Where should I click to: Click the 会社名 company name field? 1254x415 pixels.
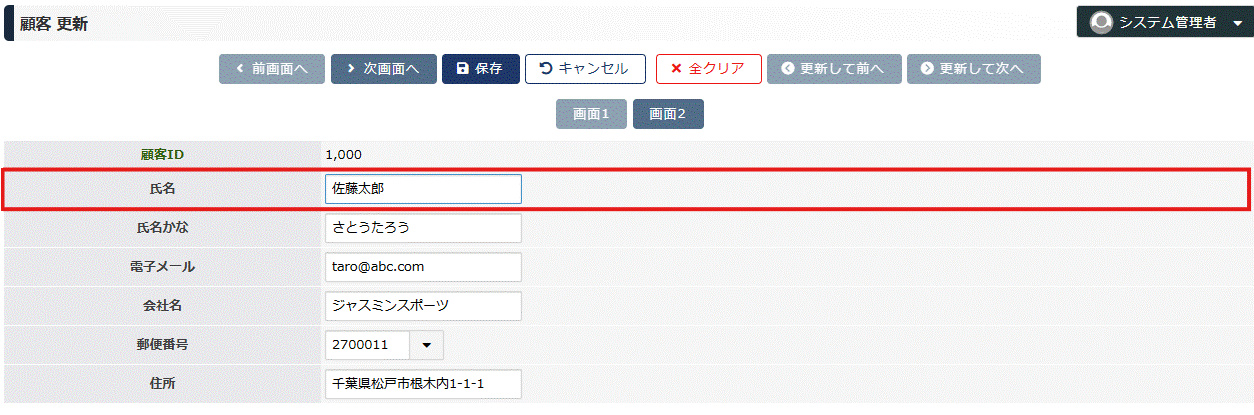coord(423,306)
